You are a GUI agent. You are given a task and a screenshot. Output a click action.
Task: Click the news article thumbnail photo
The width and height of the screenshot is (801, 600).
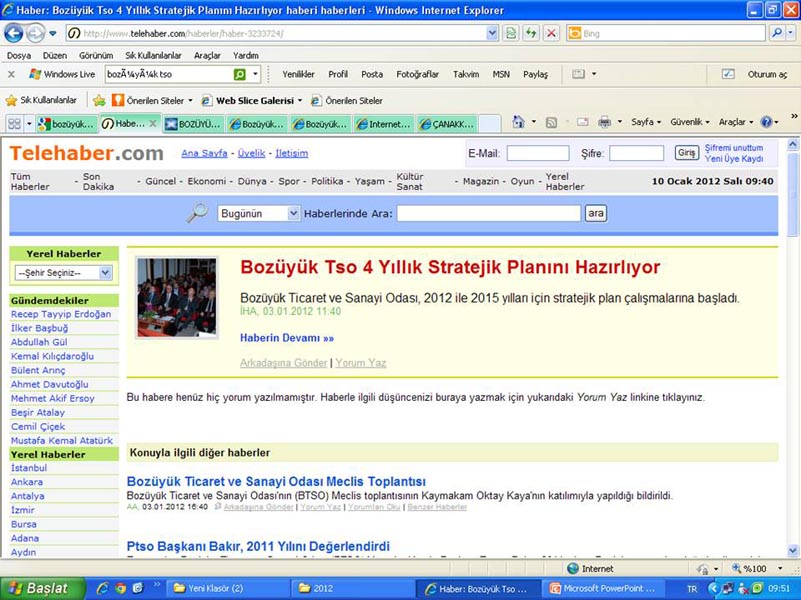[177, 297]
